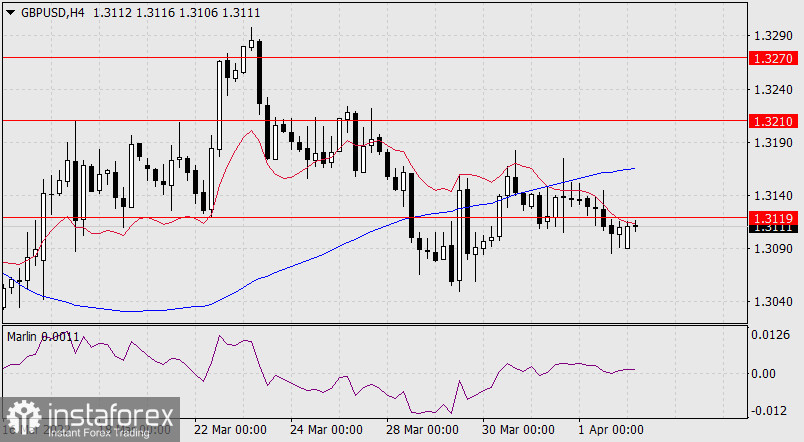
Task: Select the 1 Apr 00:00 date marker
Action: (x=609, y=429)
